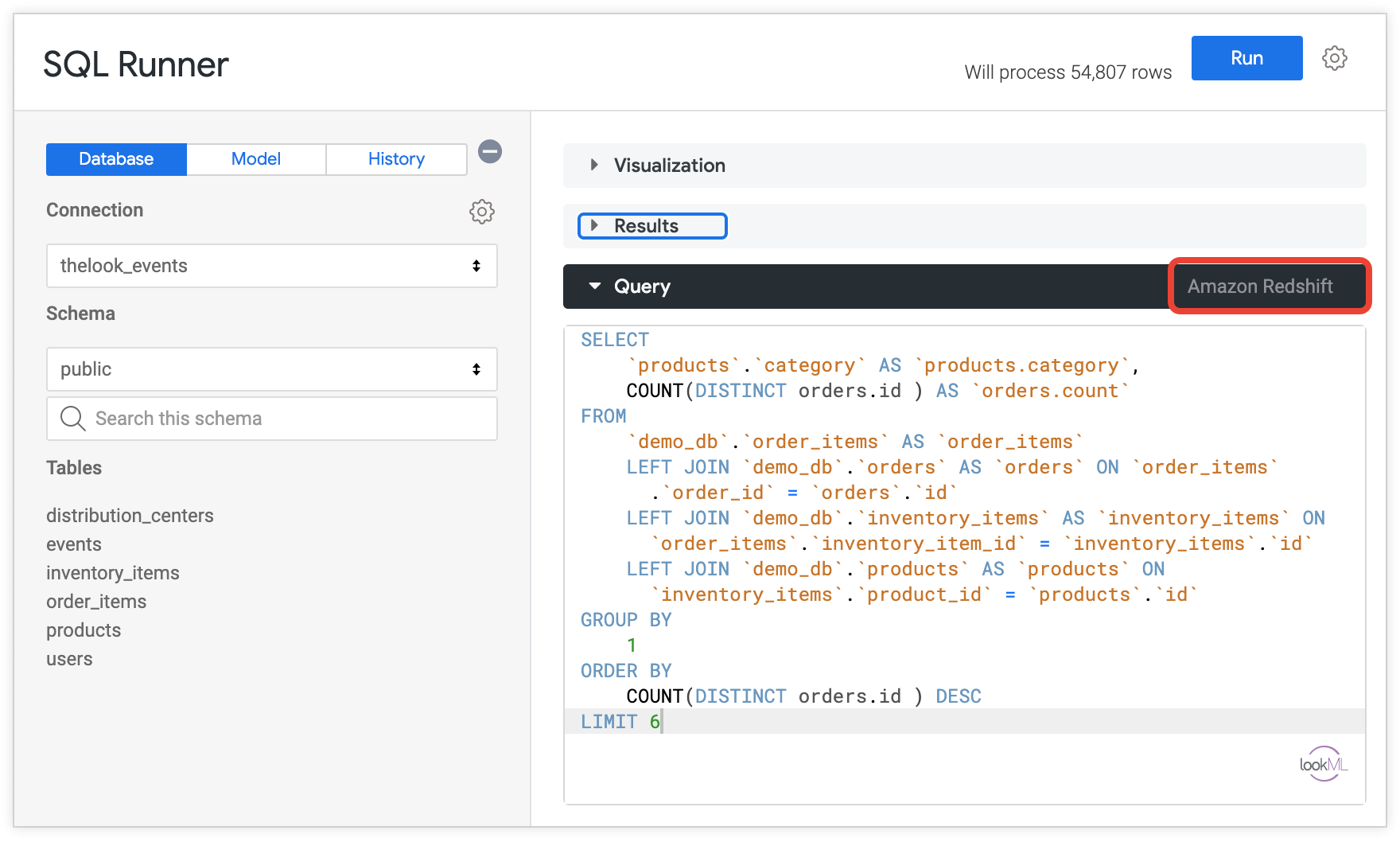Screen dimensions: 1400x842
Task: Click the Connection settings gear icon
Action: pyautogui.click(x=481, y=211)
